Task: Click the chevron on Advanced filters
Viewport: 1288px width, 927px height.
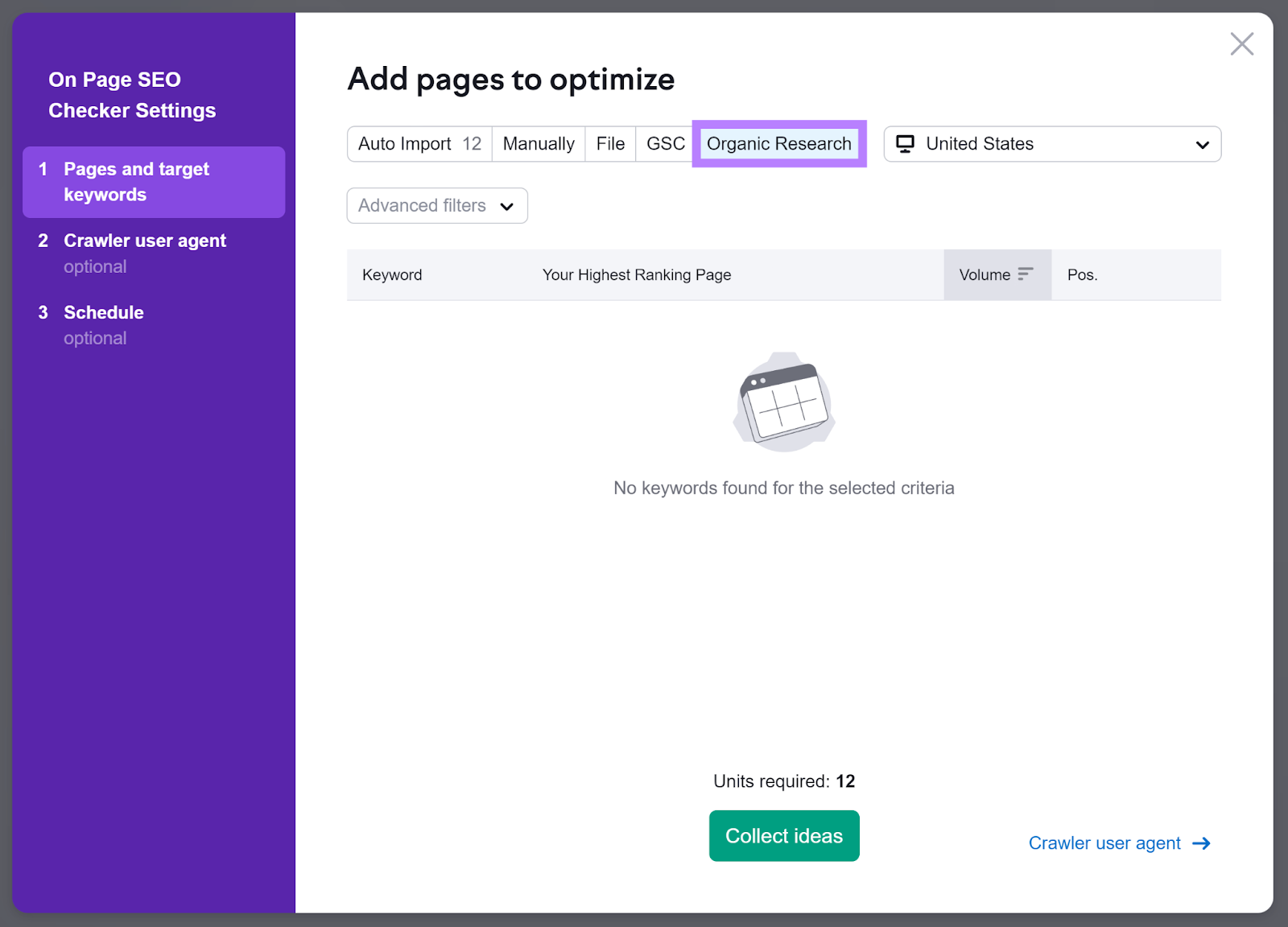Action: pyautogui.click(x=507, y=206)
